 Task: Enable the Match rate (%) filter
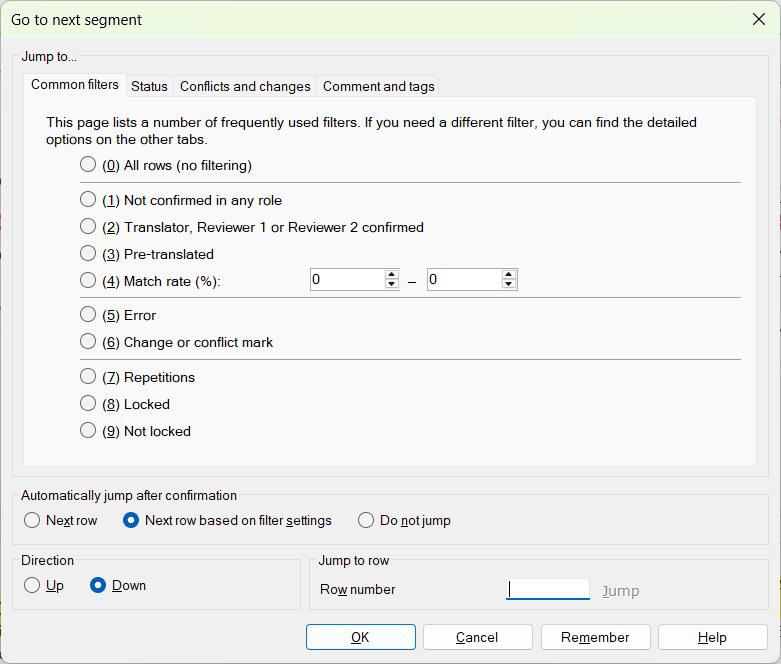coord(88,281)
